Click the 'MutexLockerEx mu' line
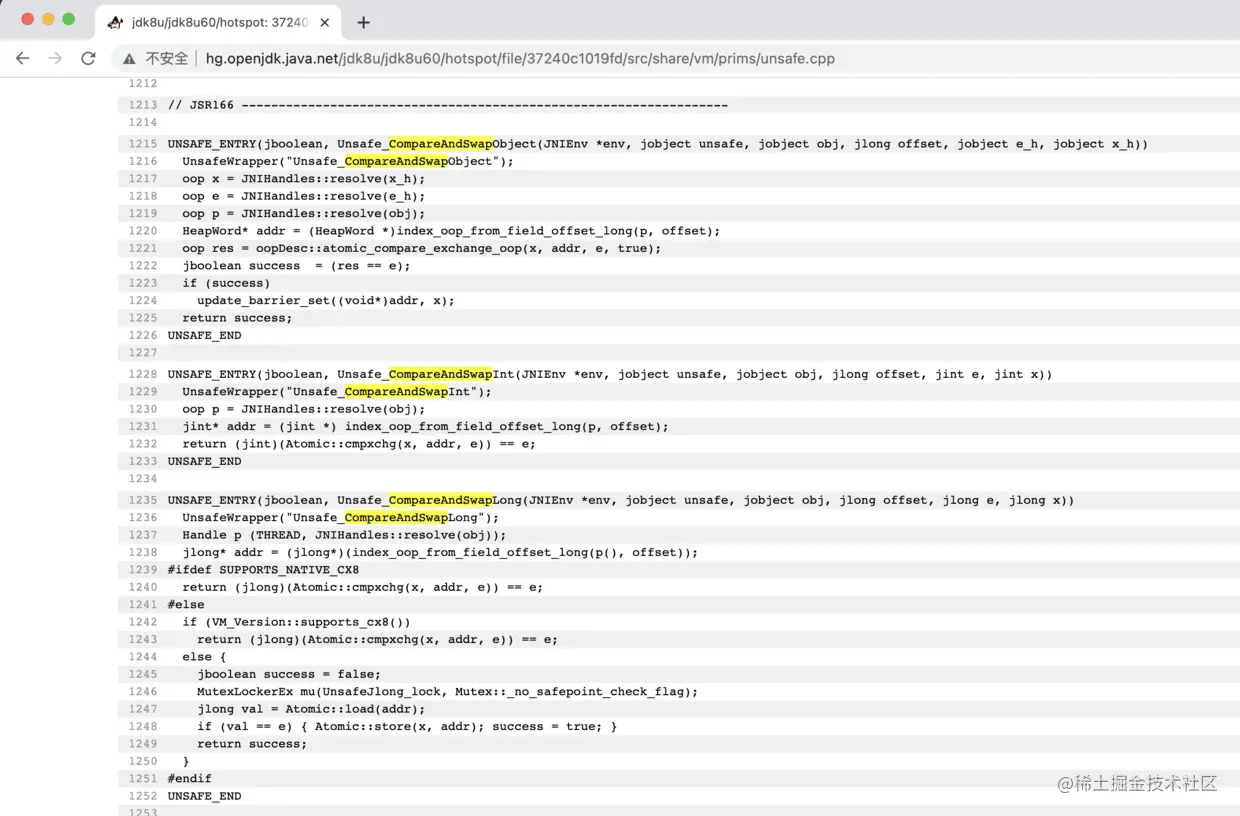Image resolution: width=1240 pixels, height=816 pixels. tap(447, 691)
